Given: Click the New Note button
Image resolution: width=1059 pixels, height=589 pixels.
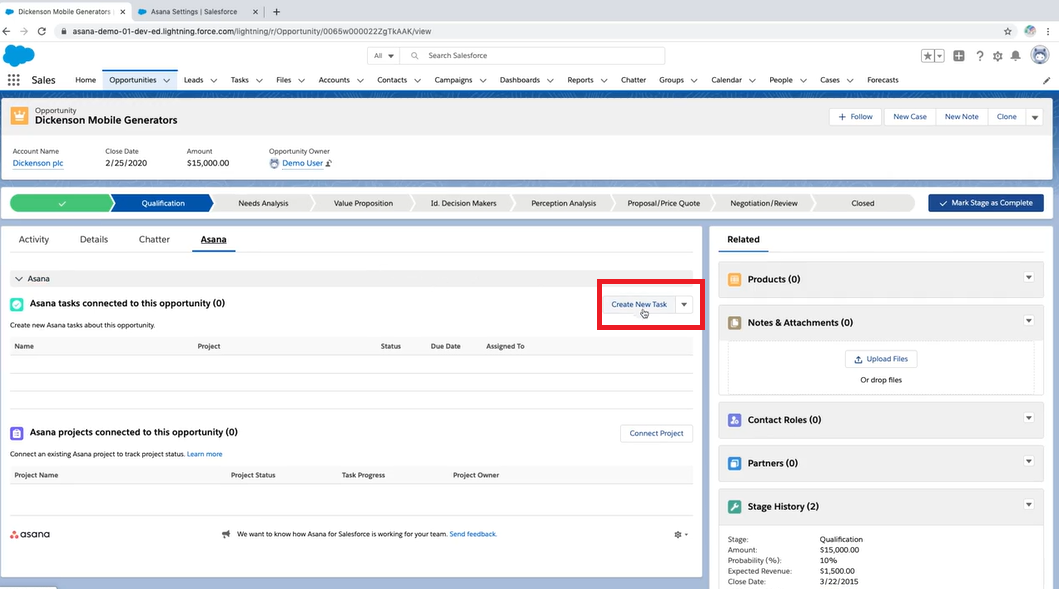Looking at the screenshot, I should click(961, 117).
